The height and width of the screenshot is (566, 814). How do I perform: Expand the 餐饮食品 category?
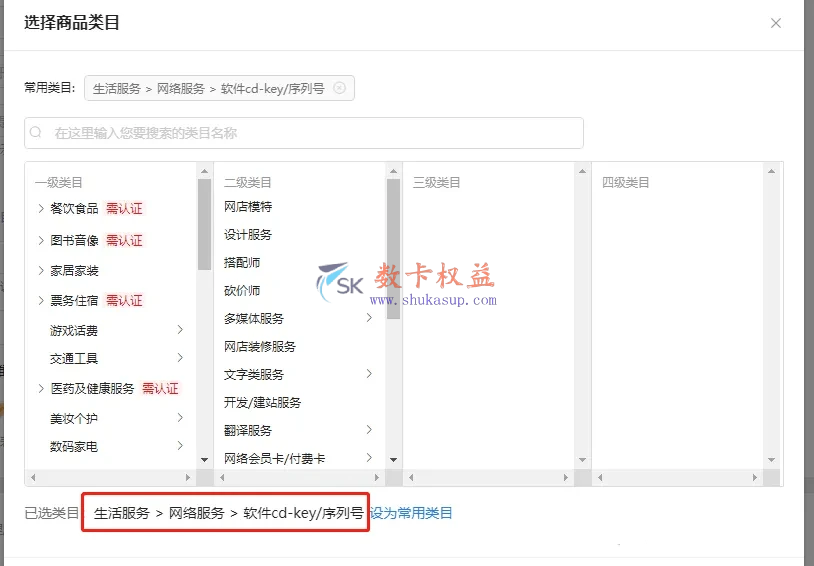pyautogui.click(x=41, y=209)
